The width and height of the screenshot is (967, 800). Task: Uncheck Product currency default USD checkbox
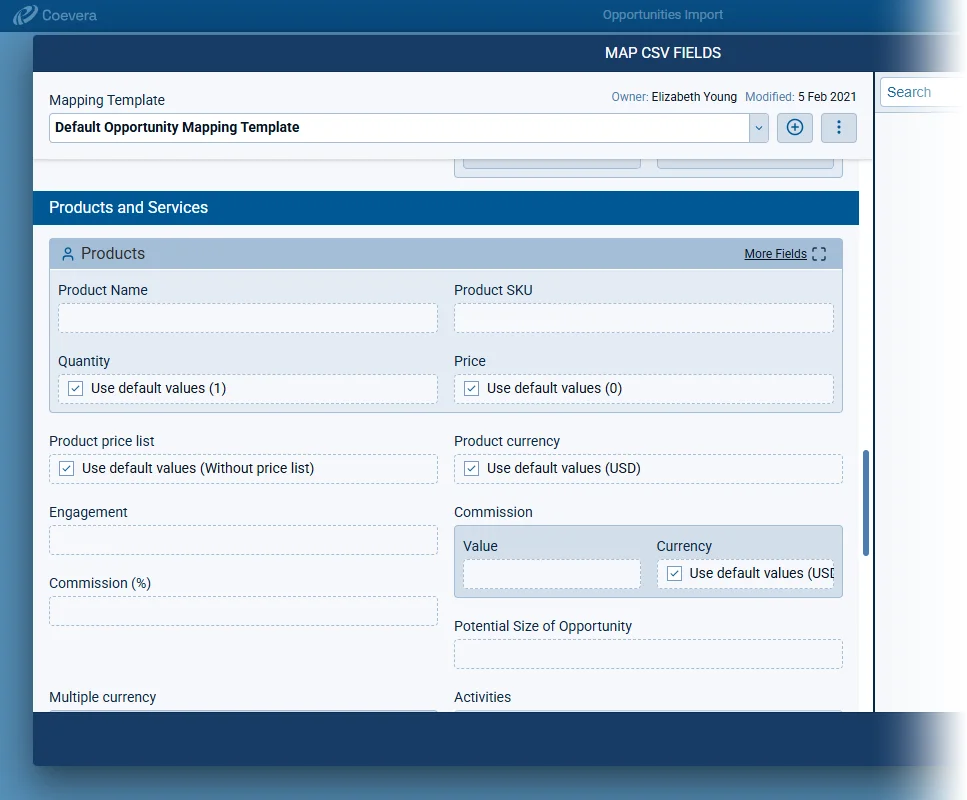[x=471, y=469]
